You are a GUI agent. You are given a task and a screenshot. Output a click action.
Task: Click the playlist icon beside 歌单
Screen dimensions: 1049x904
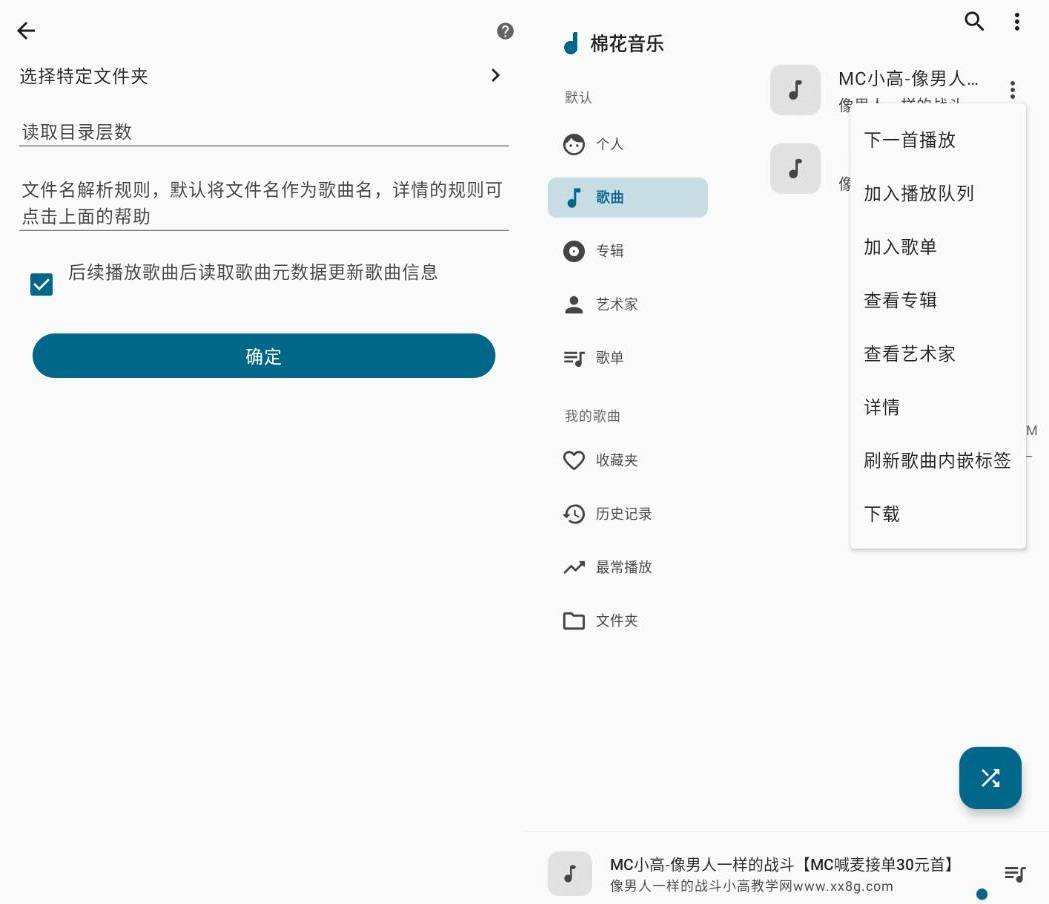pos(574,359)
